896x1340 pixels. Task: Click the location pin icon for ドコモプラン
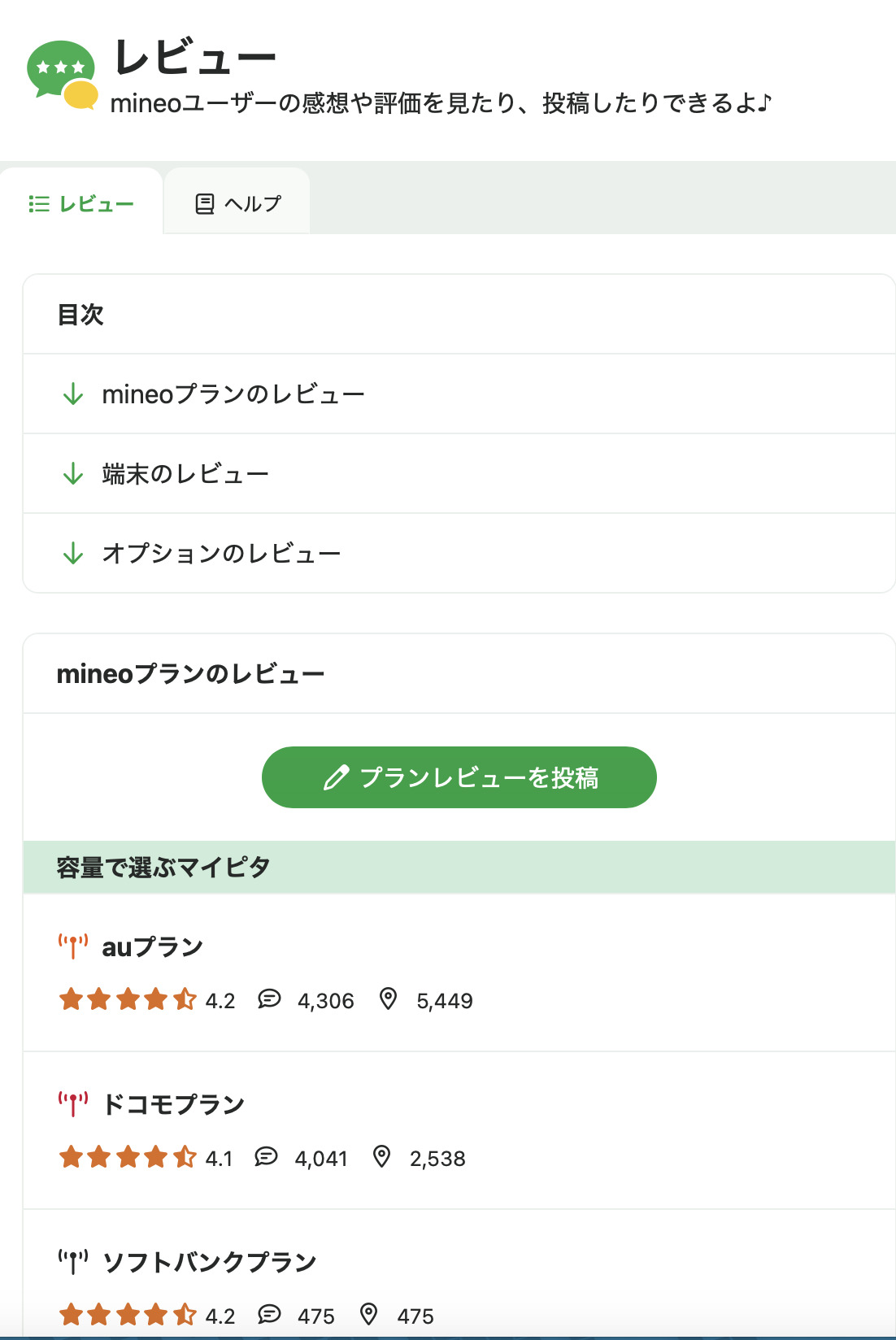click(x=381, y=1157)
